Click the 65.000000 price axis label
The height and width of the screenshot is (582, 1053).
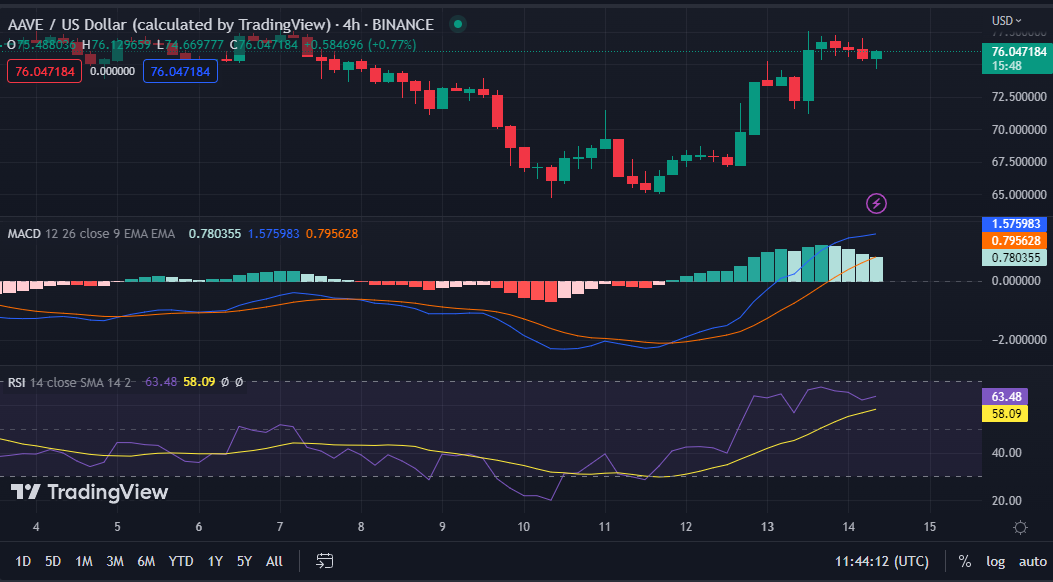(1019, 195)
